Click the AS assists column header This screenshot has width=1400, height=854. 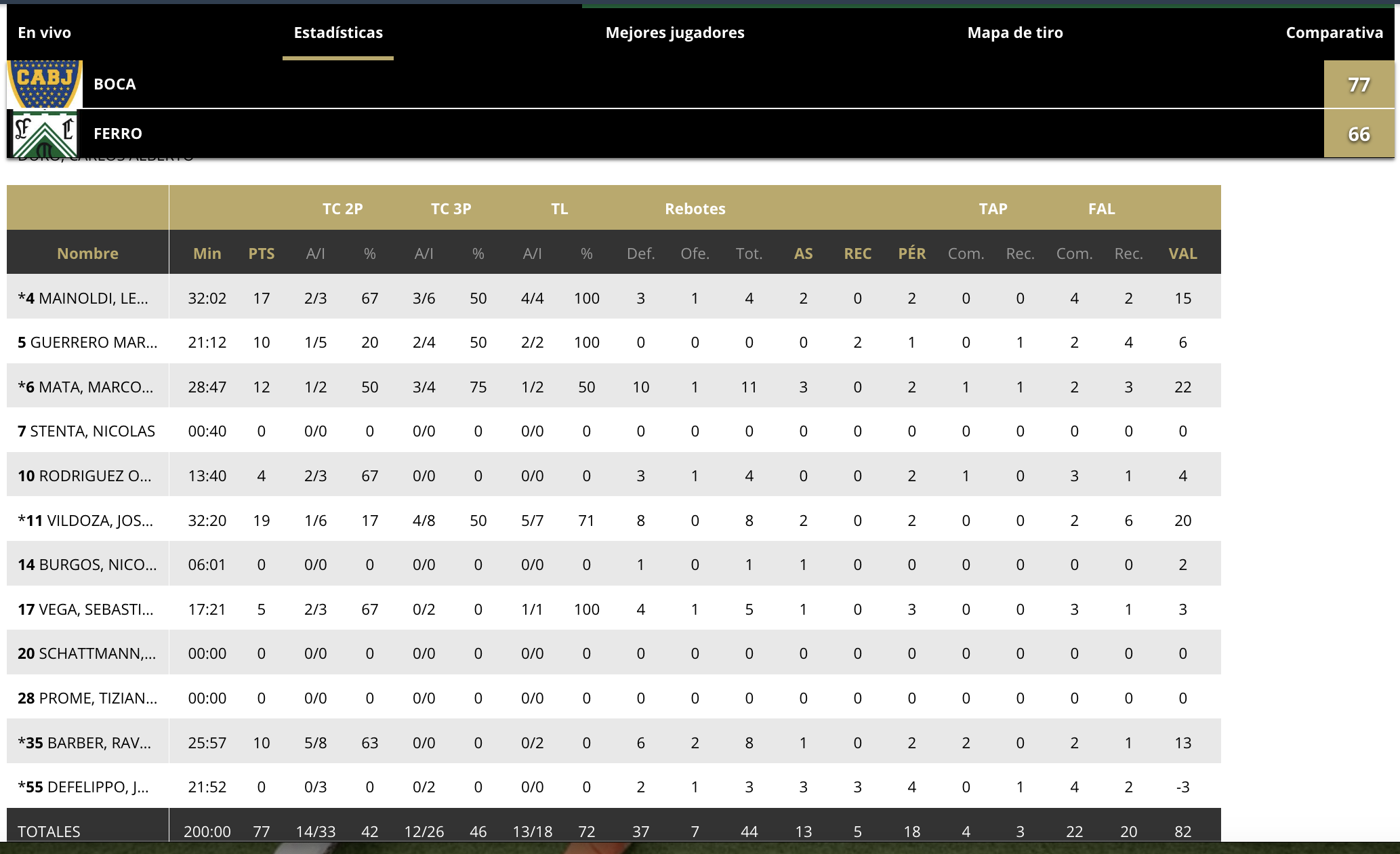pos(803,253)
